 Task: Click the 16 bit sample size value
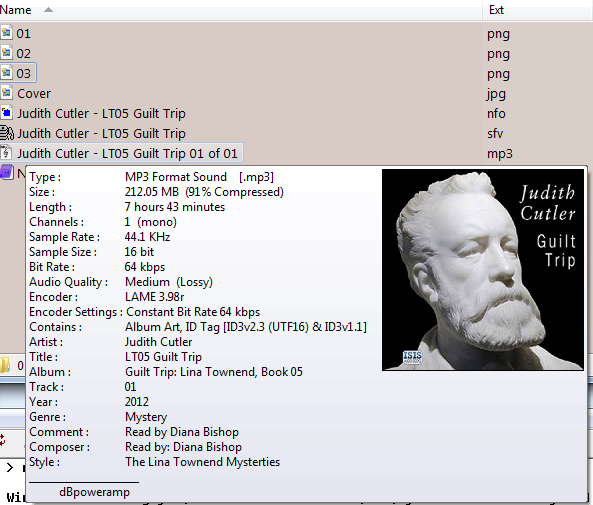click(x=139, y=252)
